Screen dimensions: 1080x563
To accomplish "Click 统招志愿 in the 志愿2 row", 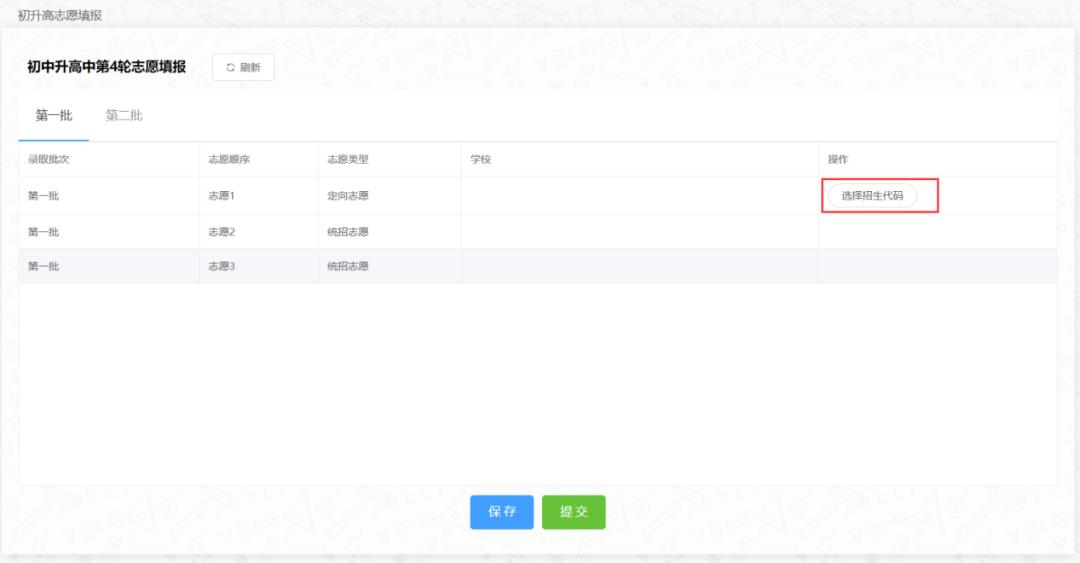I will click(x=348, y=232).
